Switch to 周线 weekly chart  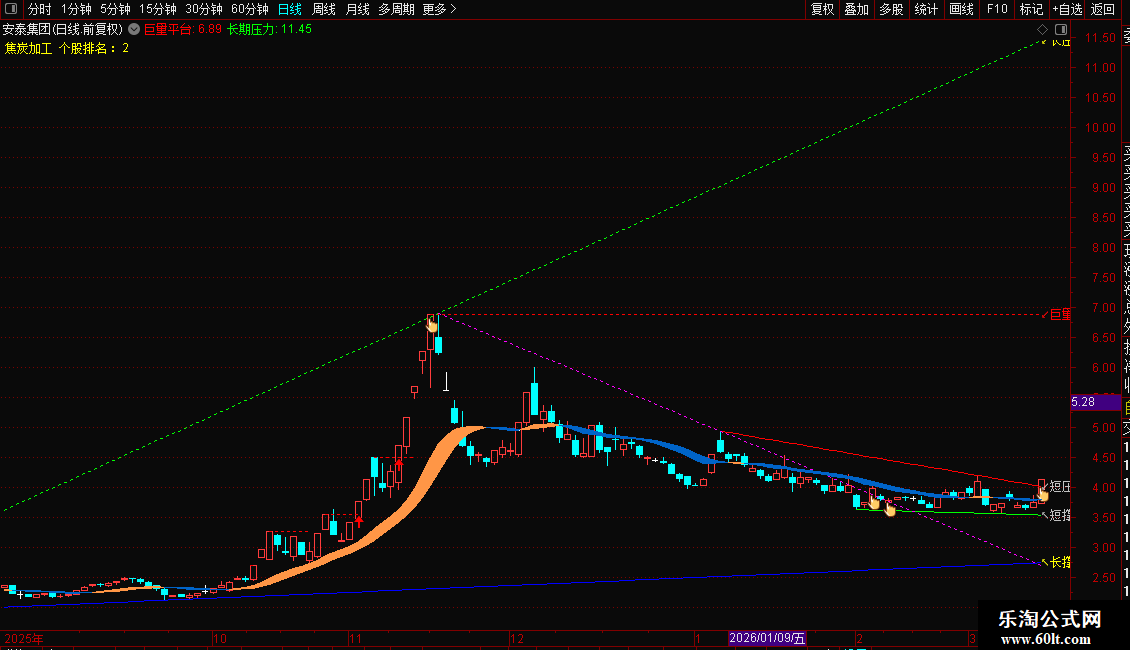point(324,9)
